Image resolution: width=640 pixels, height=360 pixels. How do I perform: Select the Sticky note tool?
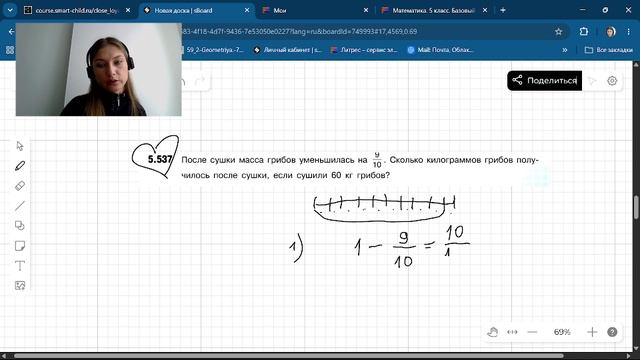(x=20, y=246)
